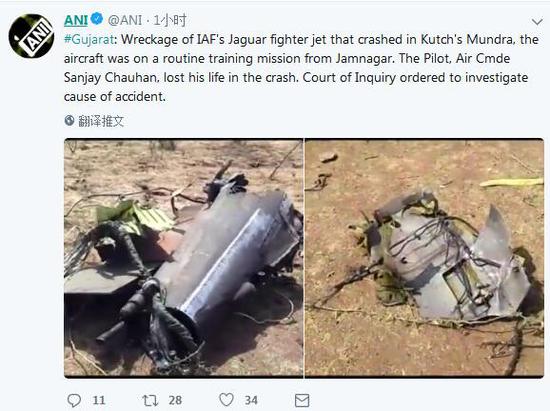Screen dimensions: 550x411
Task: Open the ANI display name link
Action: click(x=76, y=20)
